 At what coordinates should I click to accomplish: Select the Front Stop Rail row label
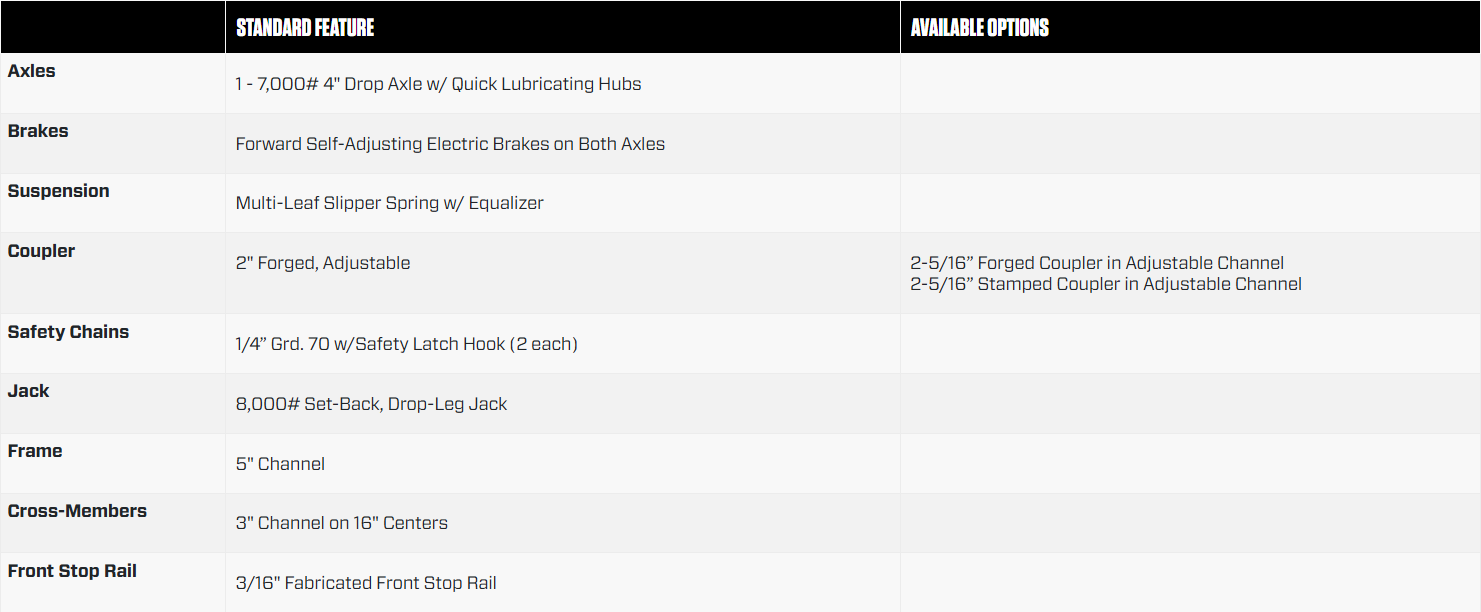point(72,571)
